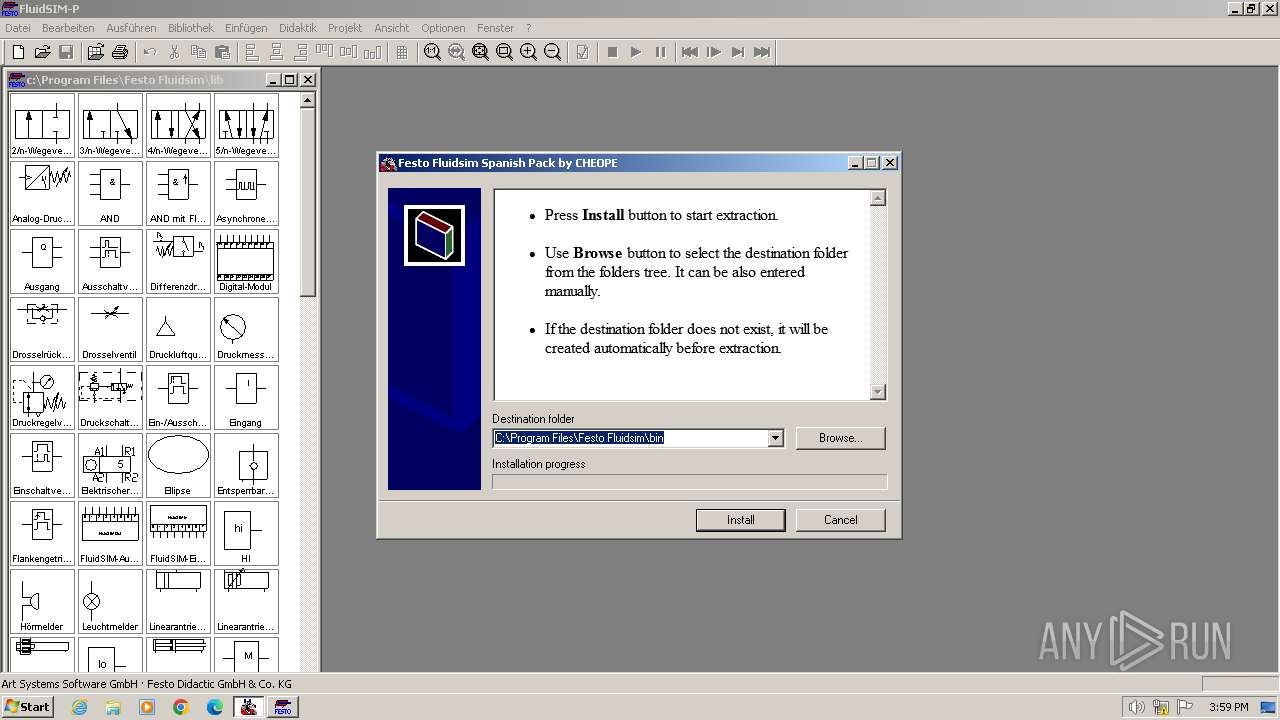Screen dimensions: 1280x720
Task: Click the Cut scissors icon
Action: (174, 52)
